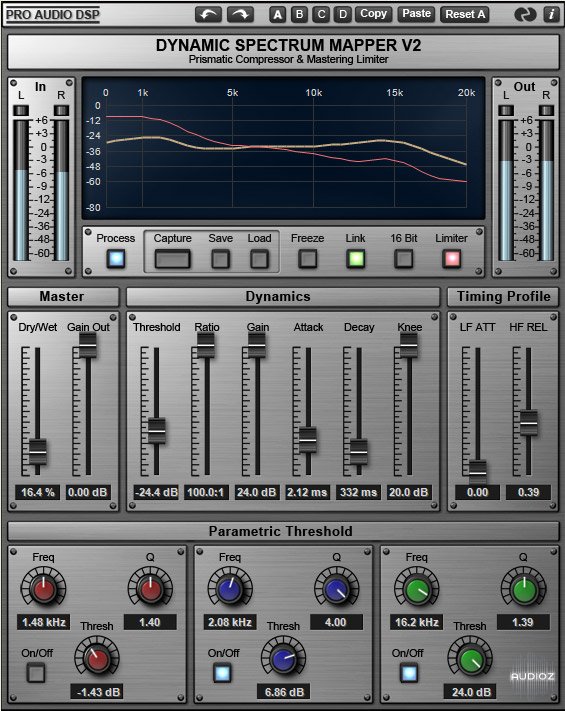Viewport: 565px width, 711px height.
Task: Click the LF ATT slider handle
Action: coord(477,472)
